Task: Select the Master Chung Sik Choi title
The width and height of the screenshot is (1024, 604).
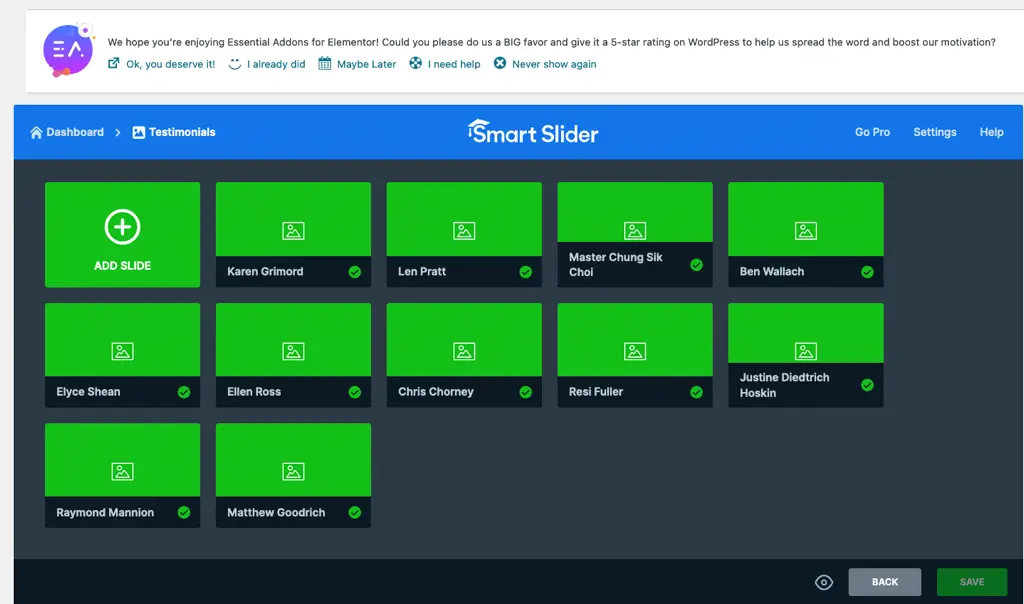Action: click(x=615, y=264)
